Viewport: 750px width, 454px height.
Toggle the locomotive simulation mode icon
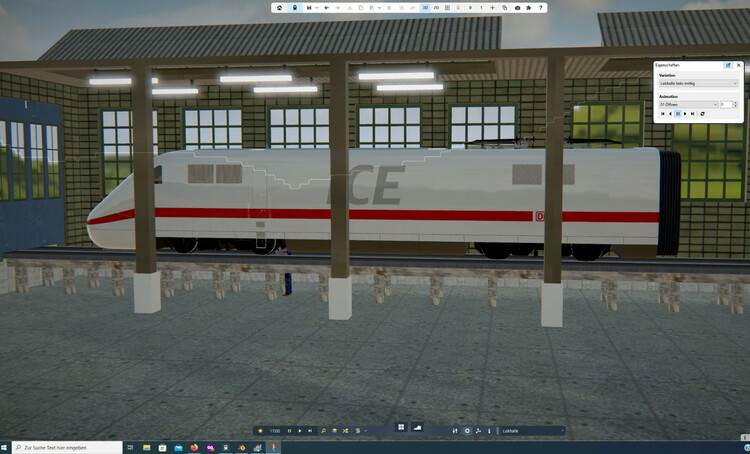(x=295, y=8)
